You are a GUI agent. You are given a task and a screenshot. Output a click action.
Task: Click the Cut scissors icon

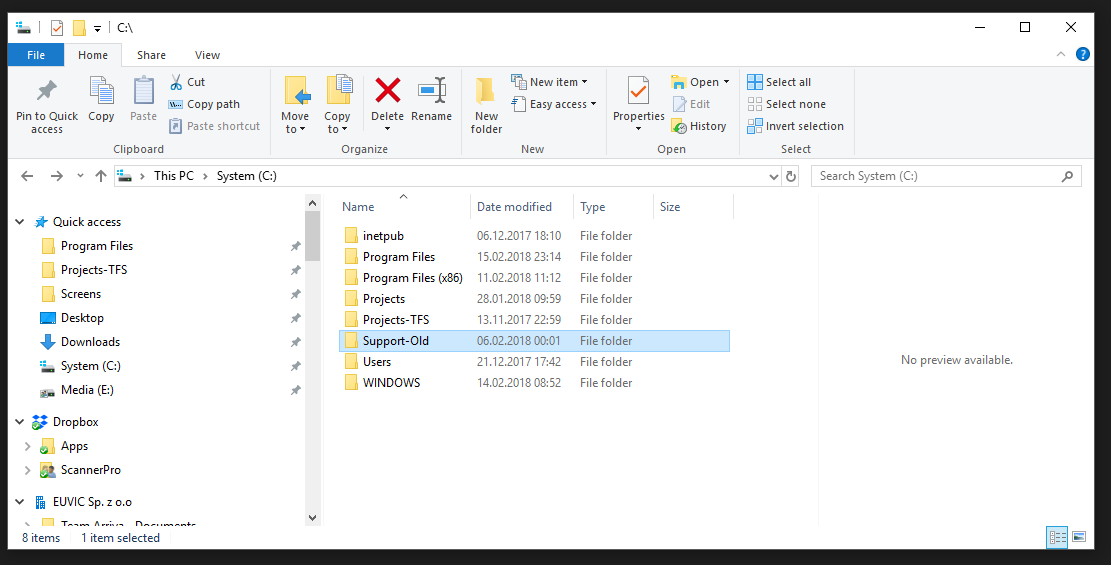coord(176,82)
